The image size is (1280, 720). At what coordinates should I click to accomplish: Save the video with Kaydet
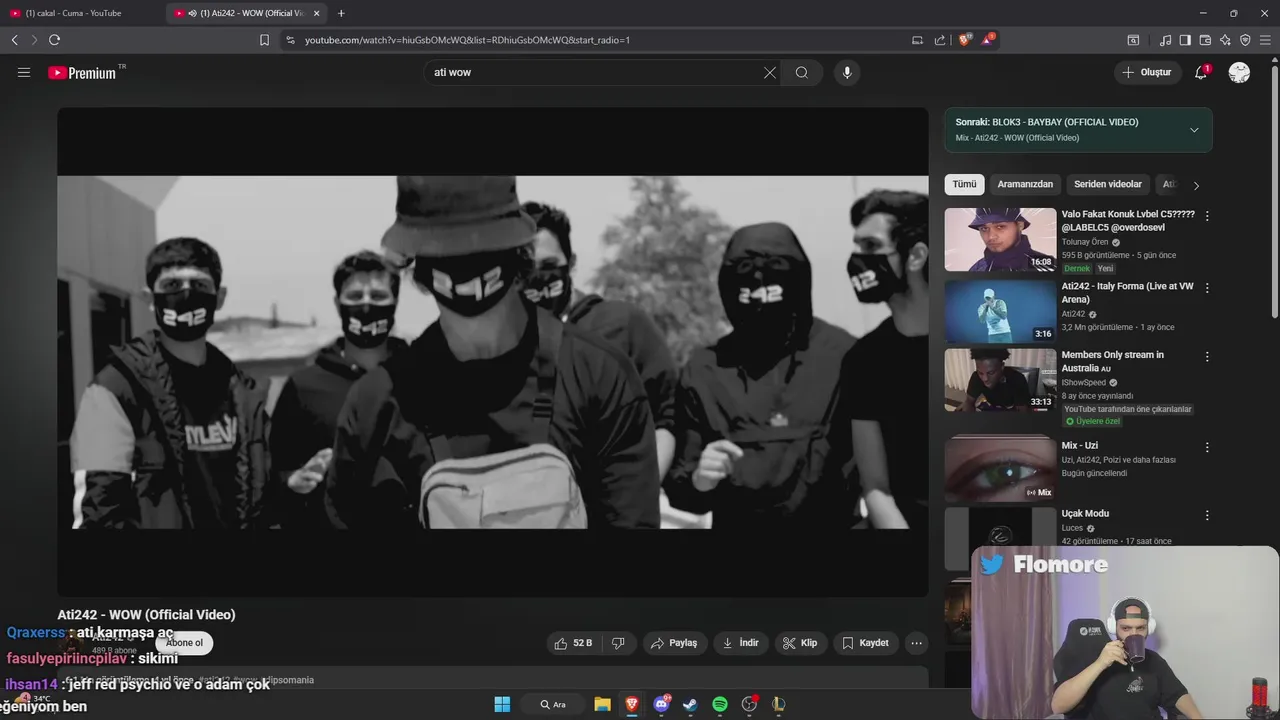[x=866, y=643]
